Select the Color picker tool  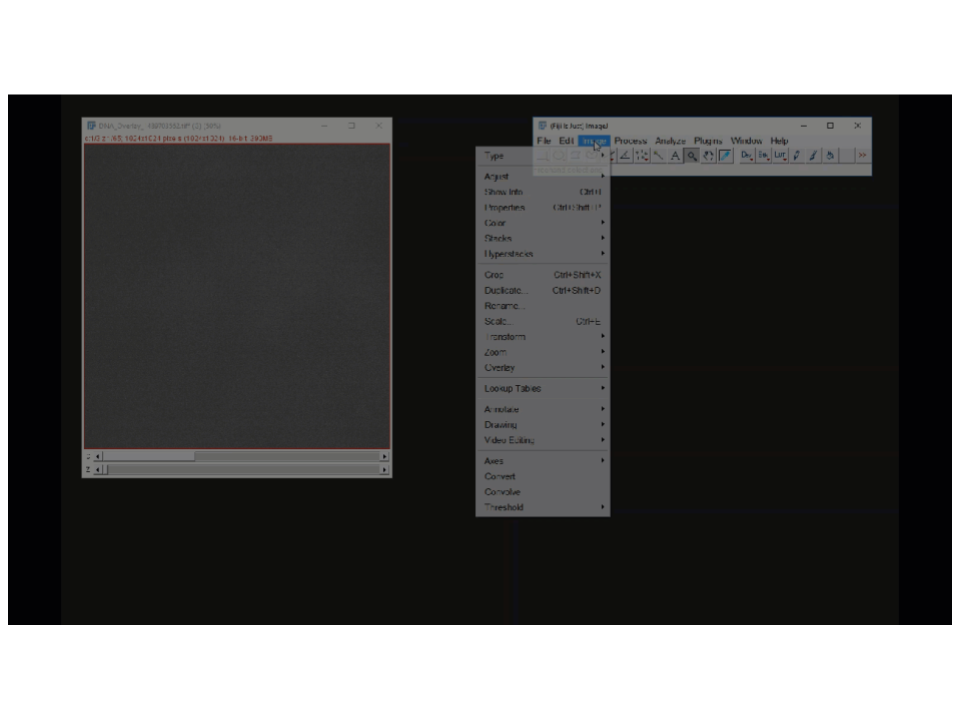point(725,156)
